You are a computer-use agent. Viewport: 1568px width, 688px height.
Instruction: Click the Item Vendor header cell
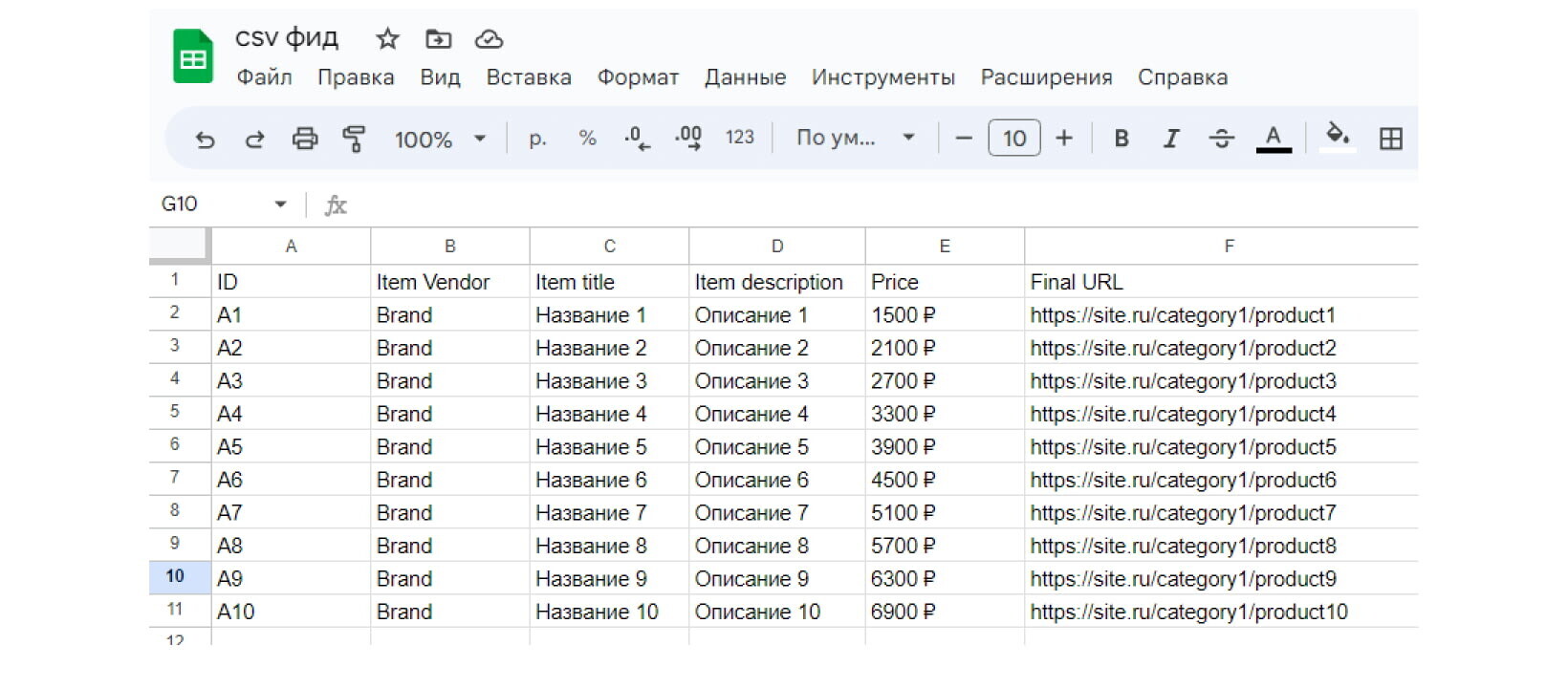(450, 282)
